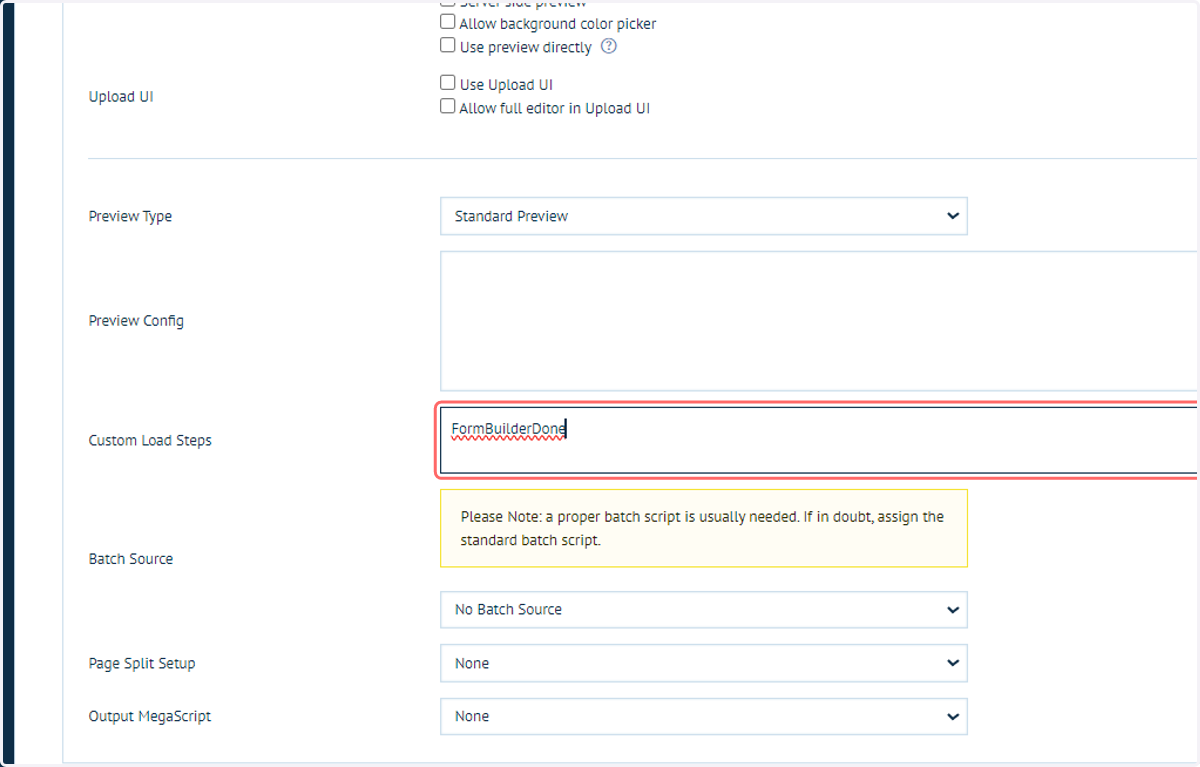The image size is (1200, 767).
Task: Click the Upload UI label
Action: (121, 97)
